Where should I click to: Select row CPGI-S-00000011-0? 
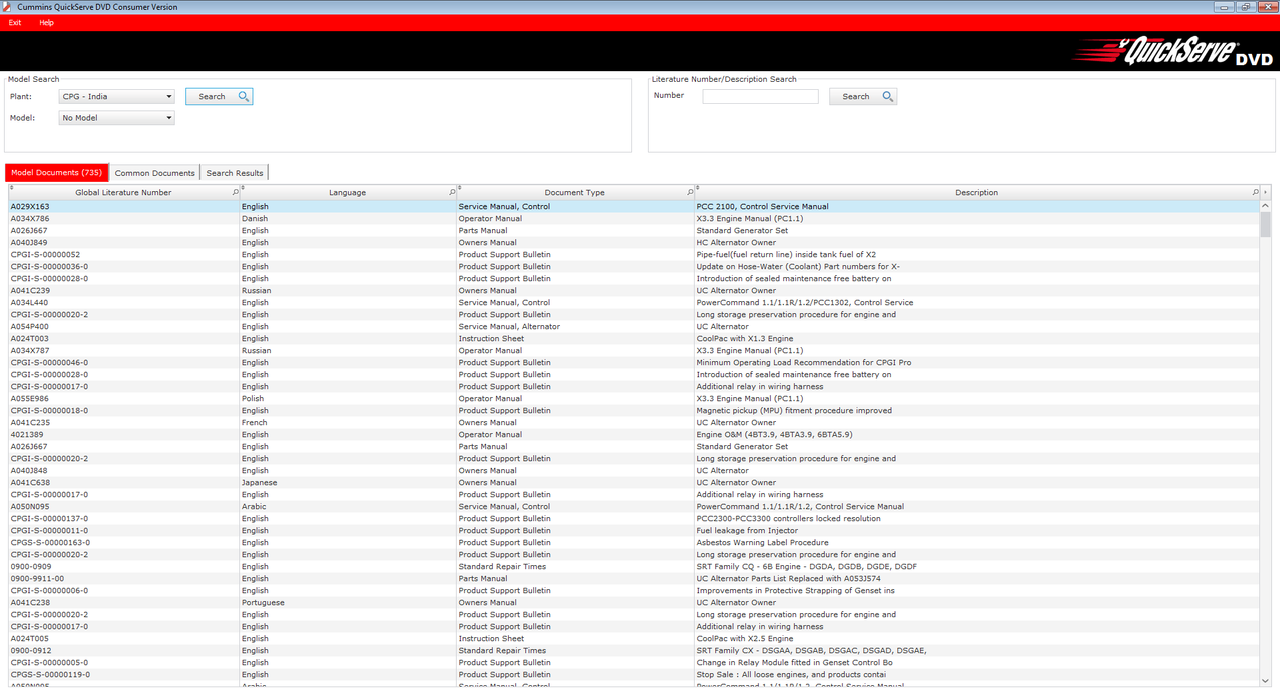[x=633, y=531]
